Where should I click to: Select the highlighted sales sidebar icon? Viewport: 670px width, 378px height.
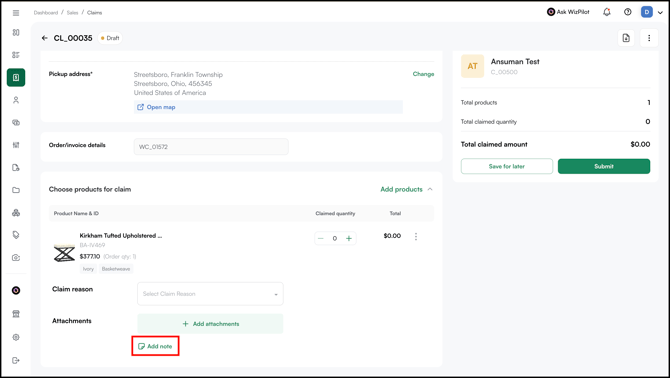16,77
